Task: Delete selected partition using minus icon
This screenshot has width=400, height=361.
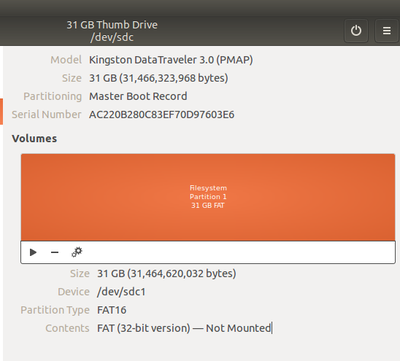Action: (55, 252)
